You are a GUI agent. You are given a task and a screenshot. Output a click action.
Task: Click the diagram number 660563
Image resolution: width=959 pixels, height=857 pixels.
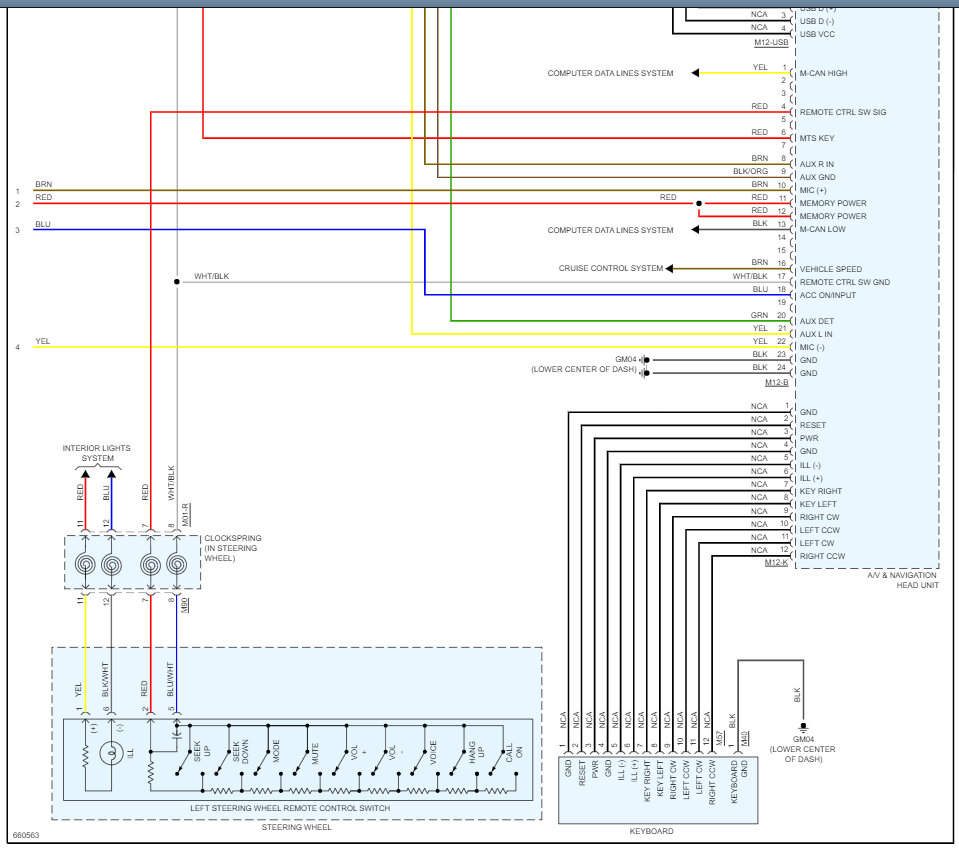tap(26, 835)
